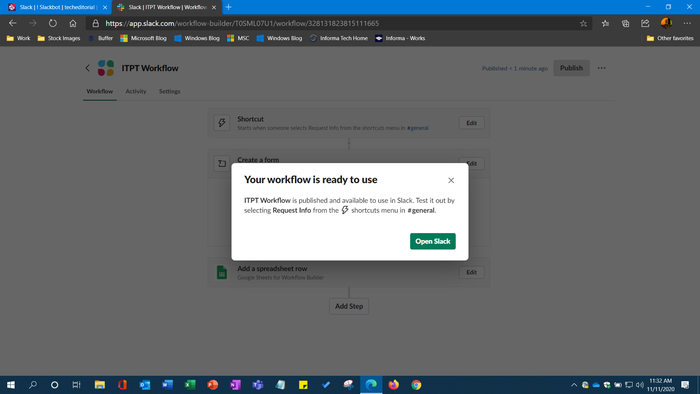Click the Add Step button
Image resolution: width=700 pixels, height=394 pixels.
[x=349, y=306]
